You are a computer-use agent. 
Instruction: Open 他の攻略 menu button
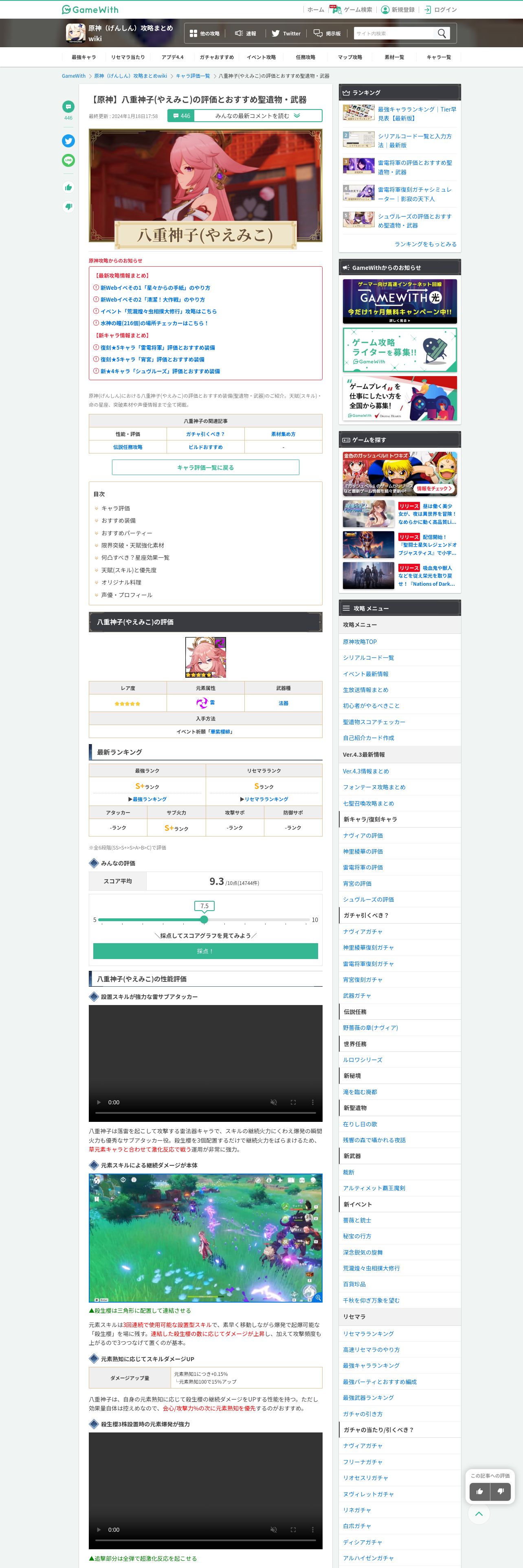click(x=204, y=33)
